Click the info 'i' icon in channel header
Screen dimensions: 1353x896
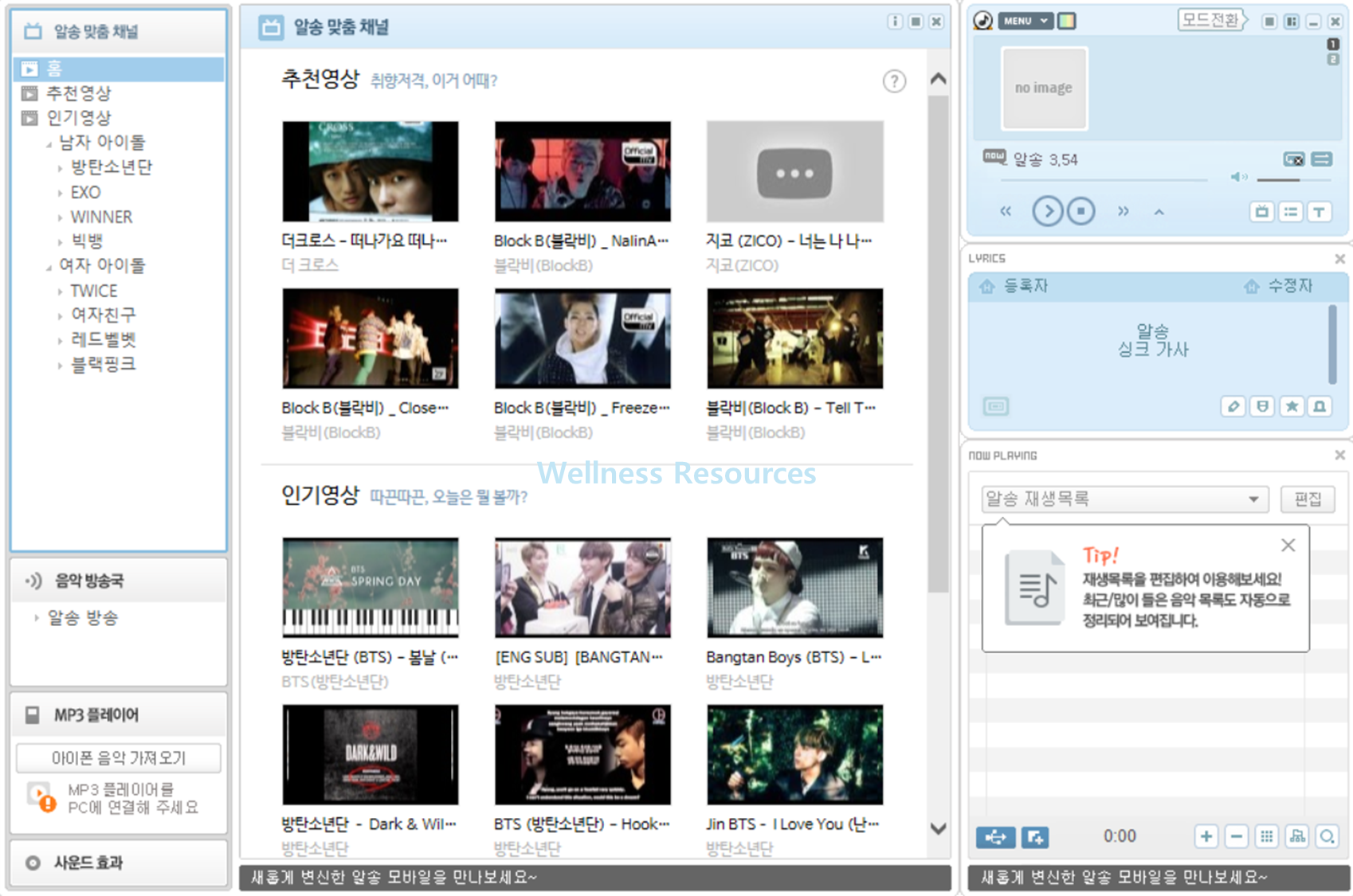[895, 22]
